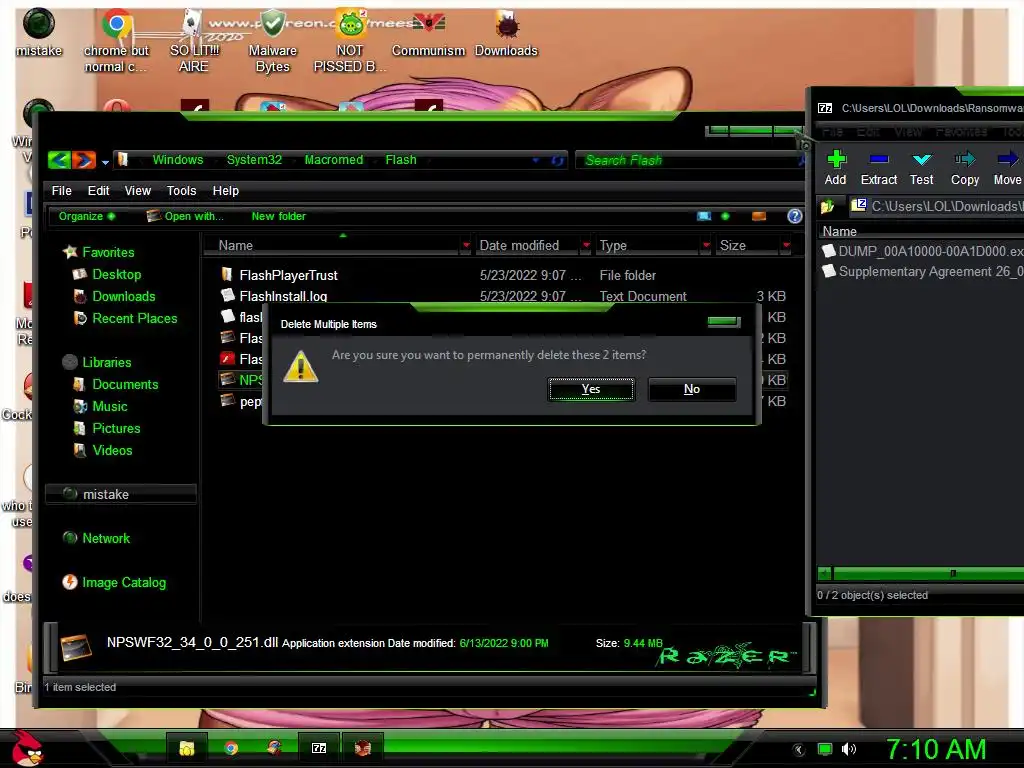This screenshot has width=1024, height=768.
Task: Go forward with the orange forward arrow
Action: tap(84, 159)
